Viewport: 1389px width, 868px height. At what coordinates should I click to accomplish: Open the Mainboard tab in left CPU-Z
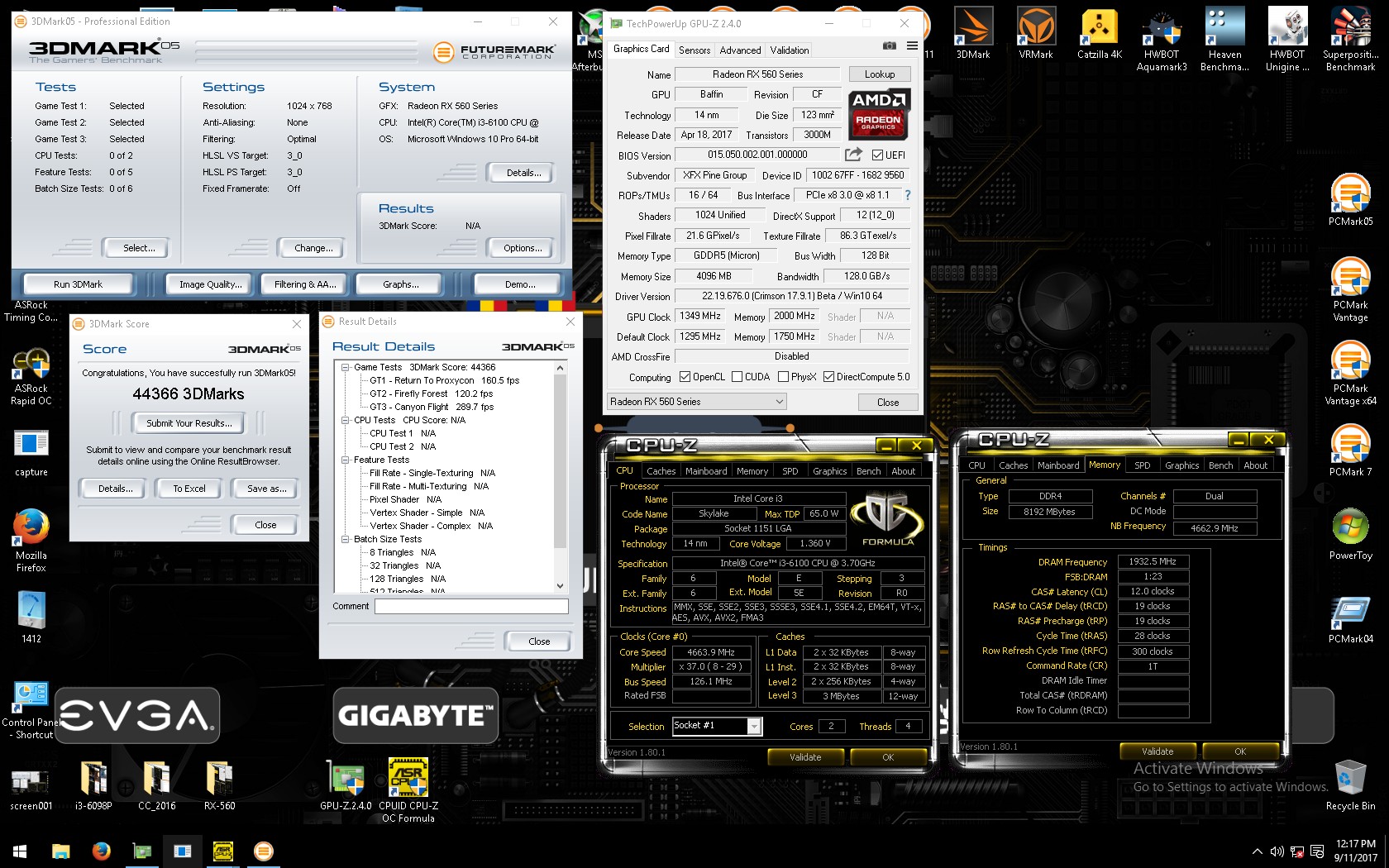[x=706, y=471]
